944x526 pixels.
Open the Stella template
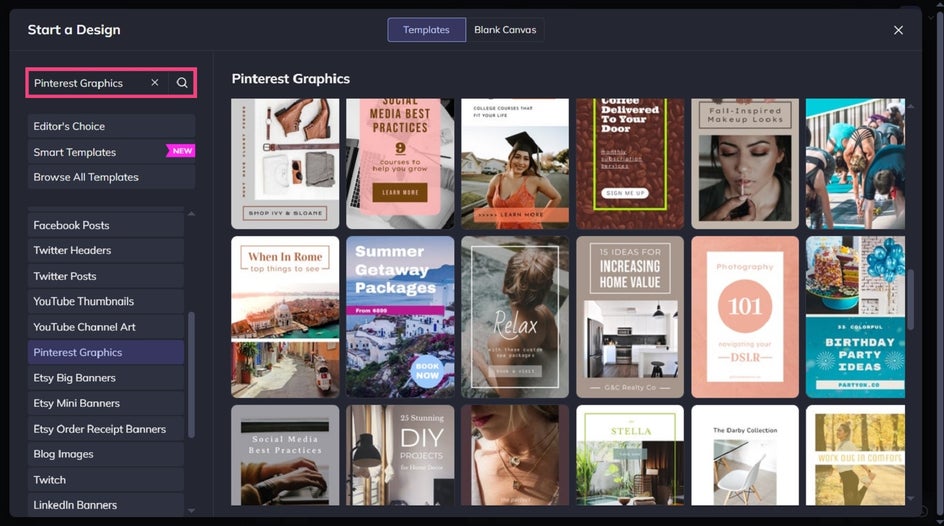(630, 455)
